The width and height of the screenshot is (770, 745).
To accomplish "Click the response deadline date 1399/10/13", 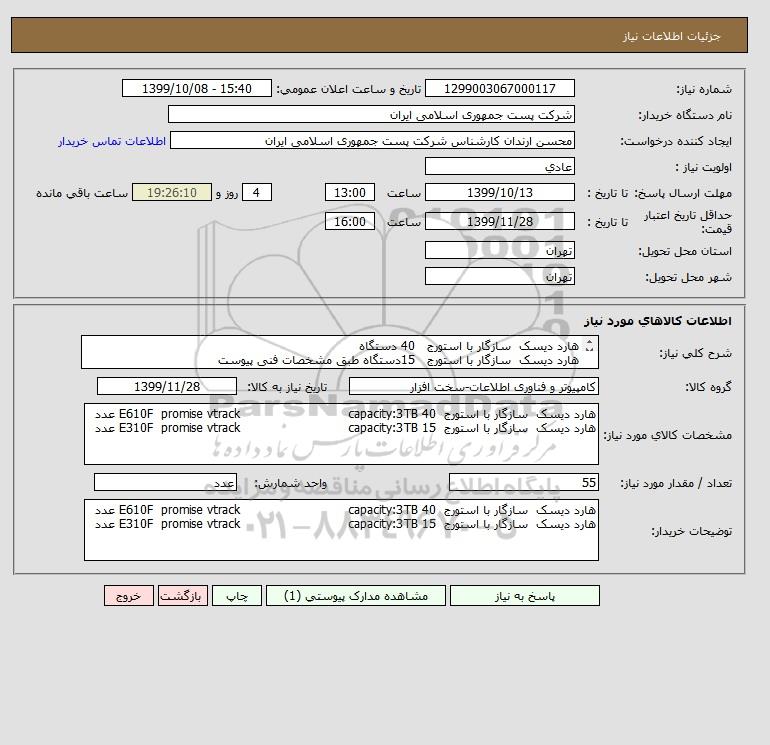I will (499, 193).
